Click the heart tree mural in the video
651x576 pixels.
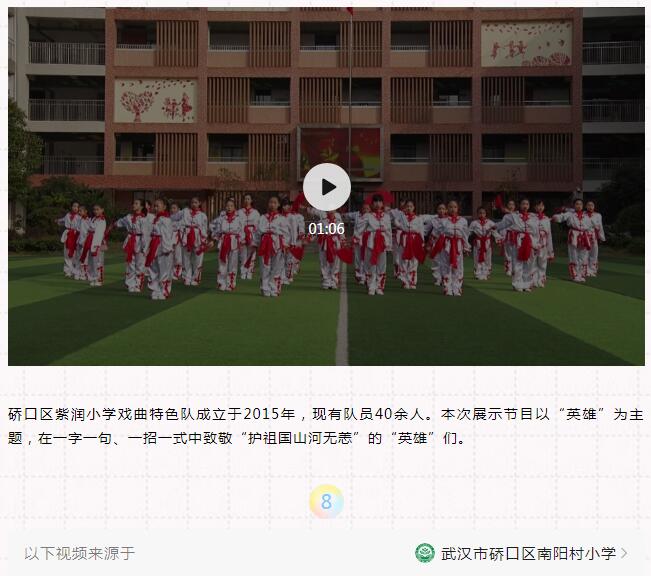click(154, 101)
